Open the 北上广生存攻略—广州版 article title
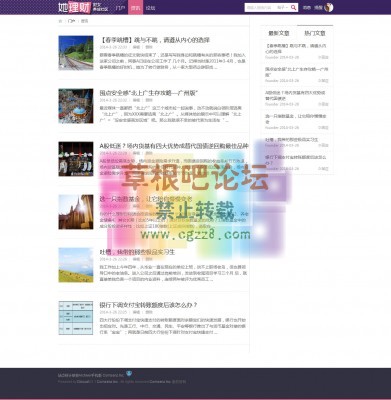391x400 pixels. point(149,93)
